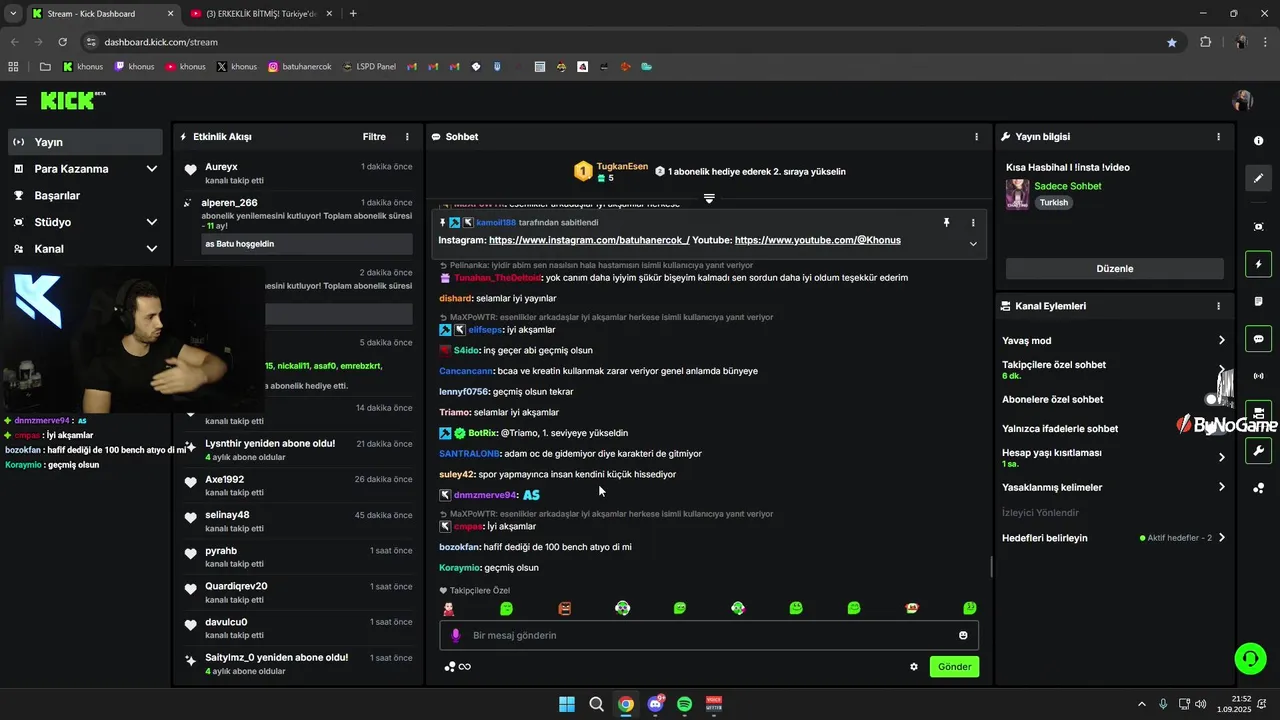Click the Filtre button in activity feed
The height and width of the screenshot is (720, 1280).
[374, 137]
